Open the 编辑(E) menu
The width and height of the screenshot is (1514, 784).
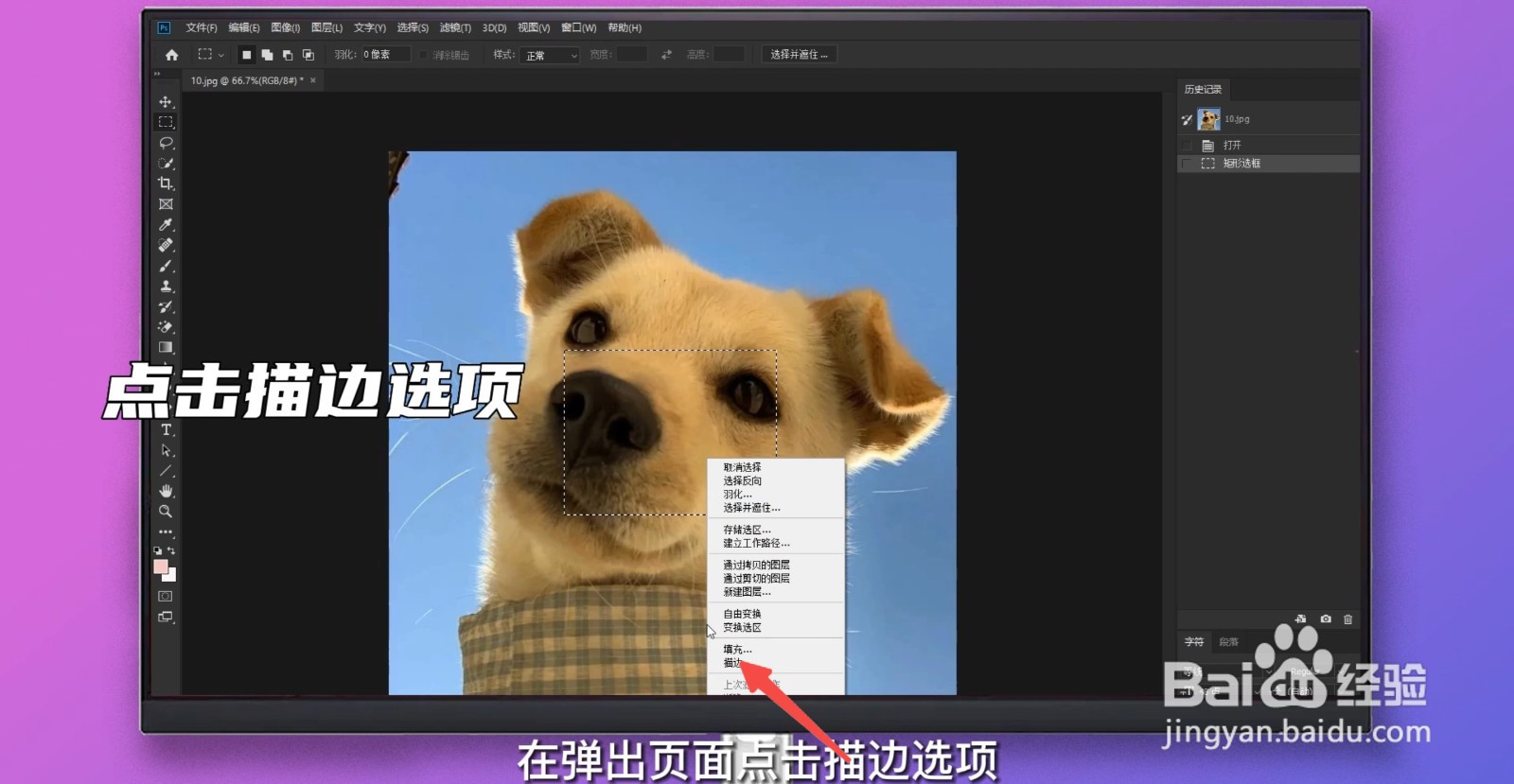(244, 28)
